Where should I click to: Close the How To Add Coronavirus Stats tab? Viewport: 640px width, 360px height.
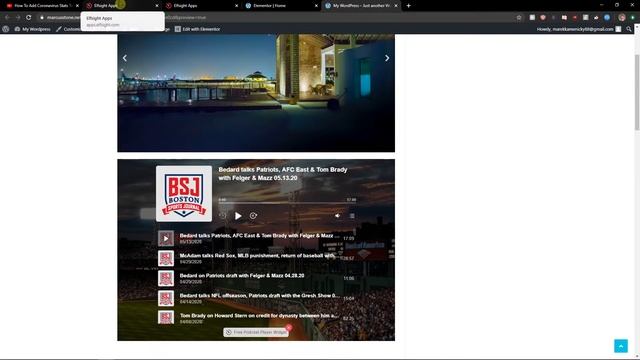pyautogui.click(x=77, y=6)
